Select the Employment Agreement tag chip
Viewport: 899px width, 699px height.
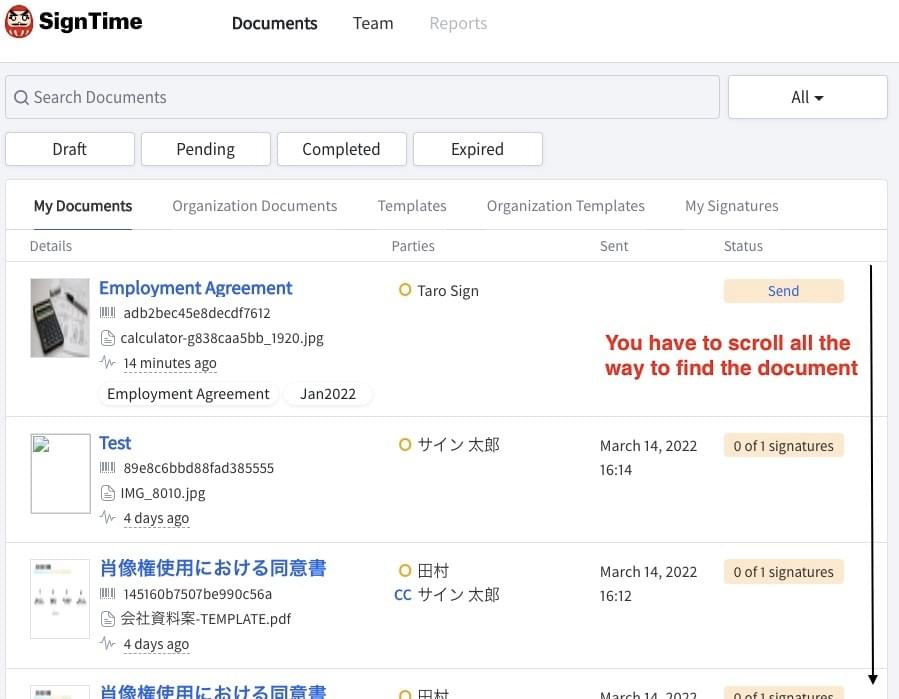pos(188,394)
